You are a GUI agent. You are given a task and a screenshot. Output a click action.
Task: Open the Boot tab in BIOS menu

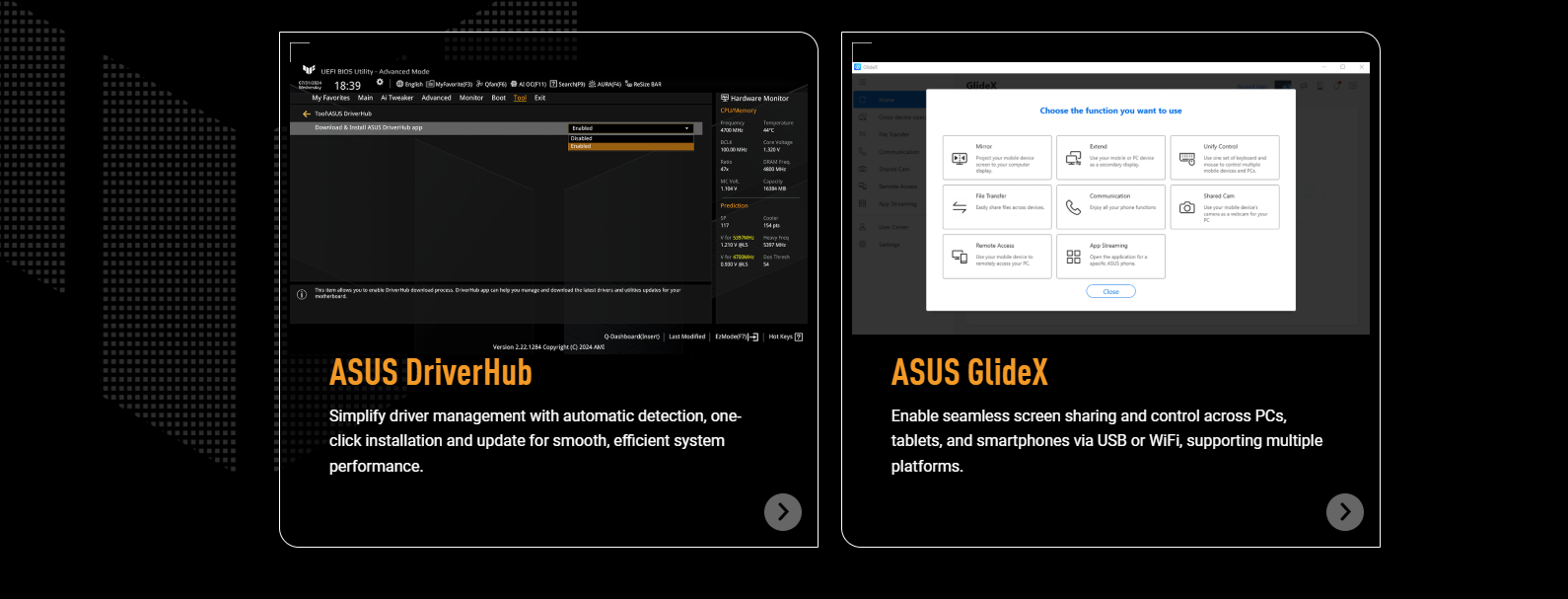click(x=498, y=98)
